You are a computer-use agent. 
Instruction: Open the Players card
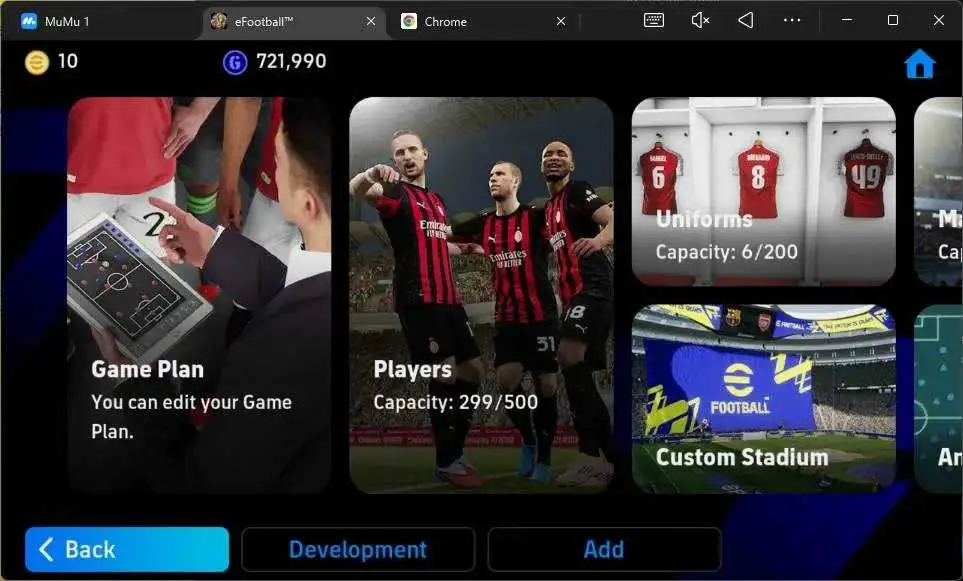(x=482, y=295)
